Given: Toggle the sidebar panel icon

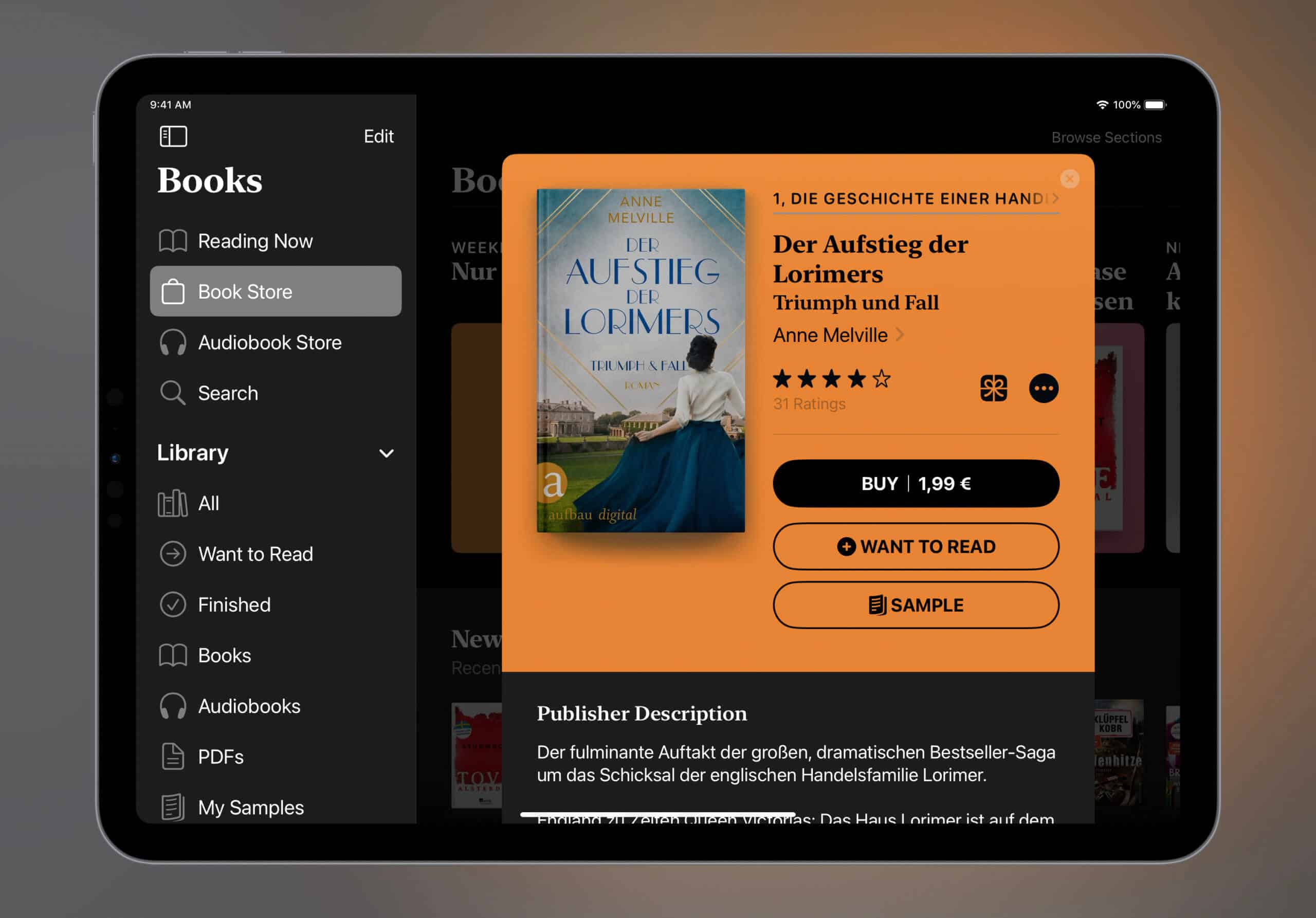Looking at the screenshot, I should tap(173, 136).
